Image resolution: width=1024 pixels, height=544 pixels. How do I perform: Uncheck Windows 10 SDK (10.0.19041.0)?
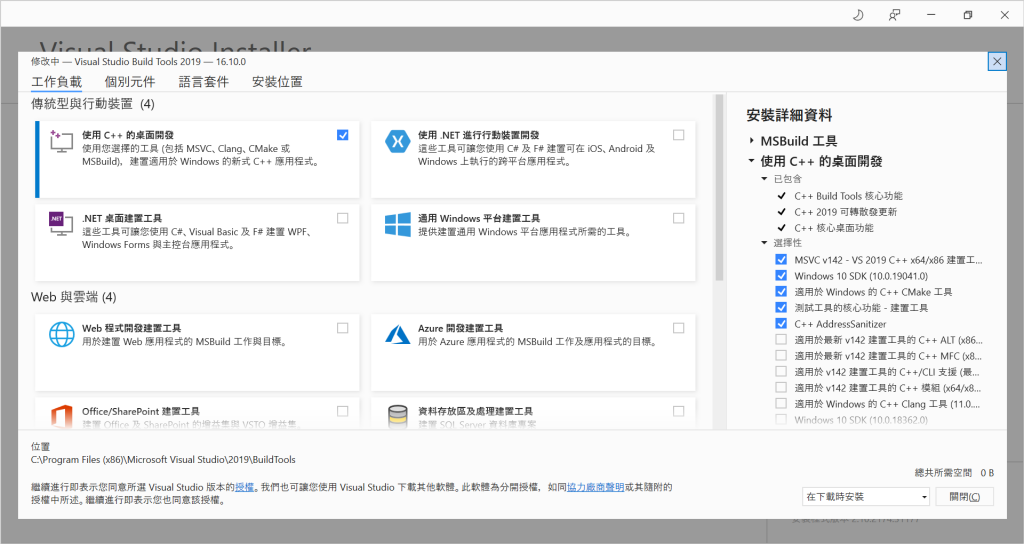click(781, 276)
